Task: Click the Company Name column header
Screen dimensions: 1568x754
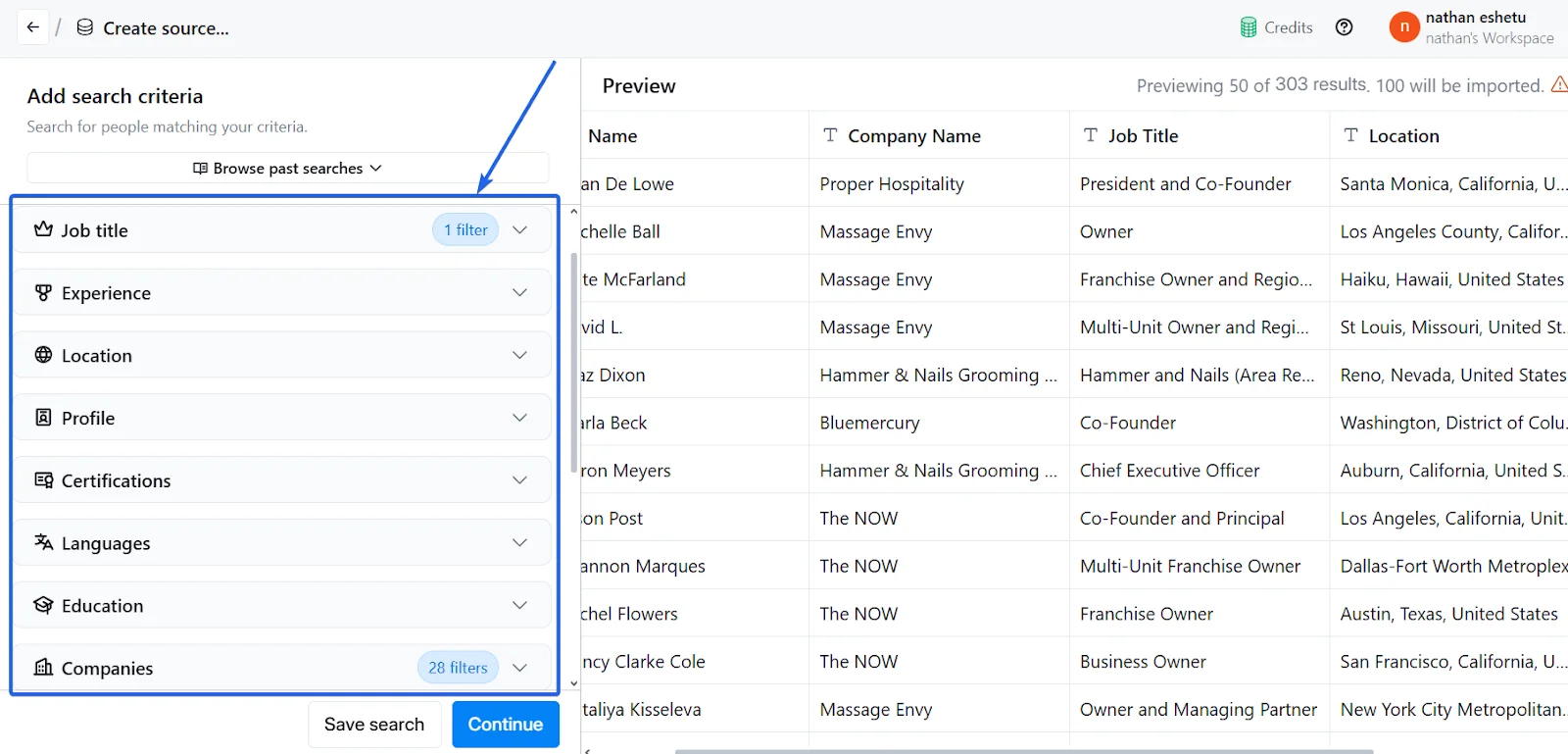Action: [939, 136]
